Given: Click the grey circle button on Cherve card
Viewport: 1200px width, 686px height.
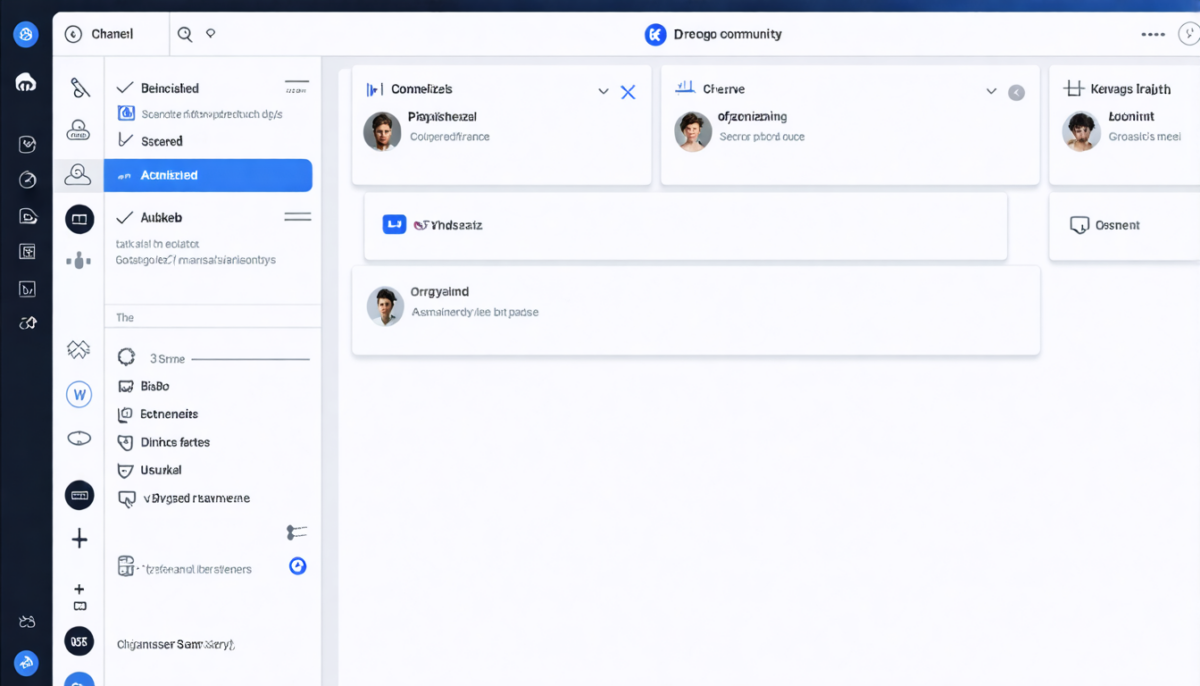Looking at the screenshot, I should [x=1016, y=93].
